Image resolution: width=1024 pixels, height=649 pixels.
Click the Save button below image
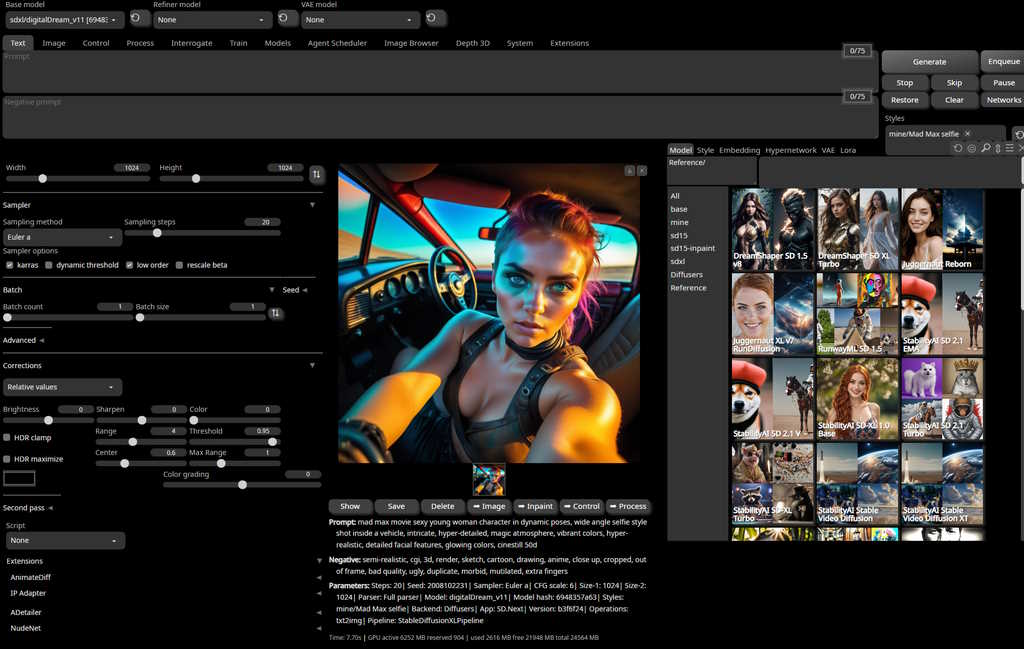[396, 506]
